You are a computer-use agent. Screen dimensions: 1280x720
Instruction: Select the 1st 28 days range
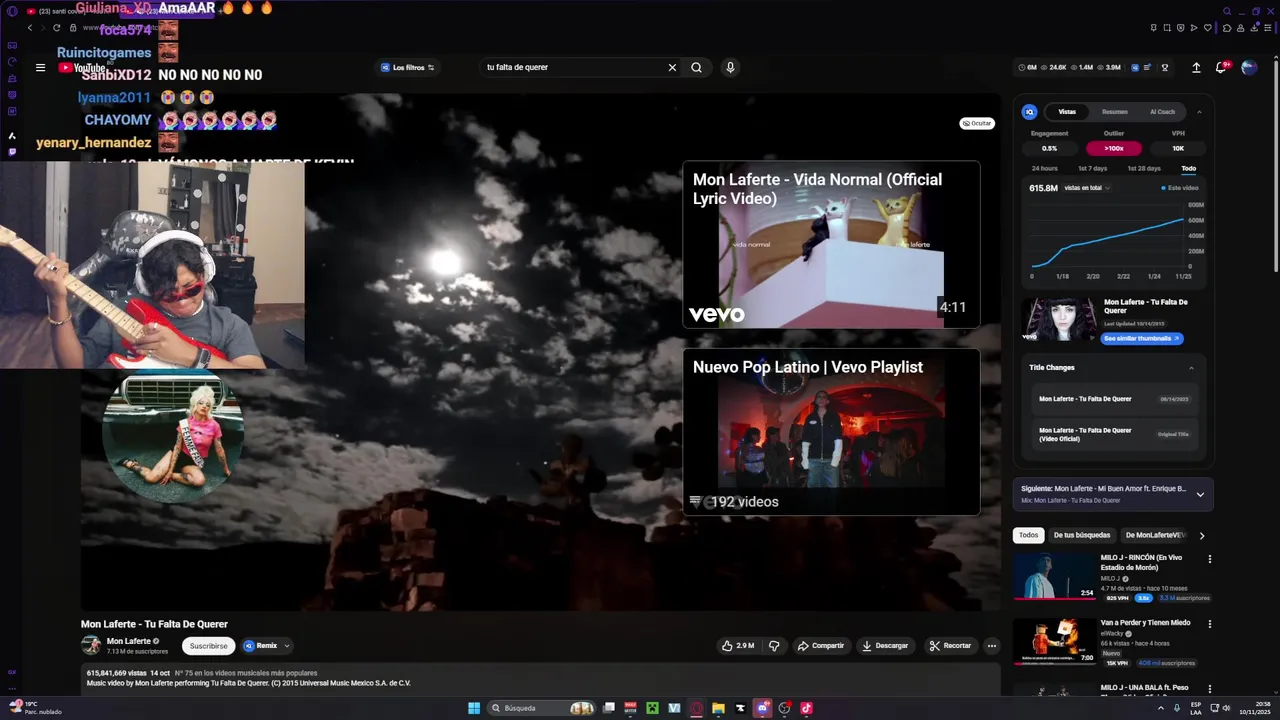(1144, 168)
